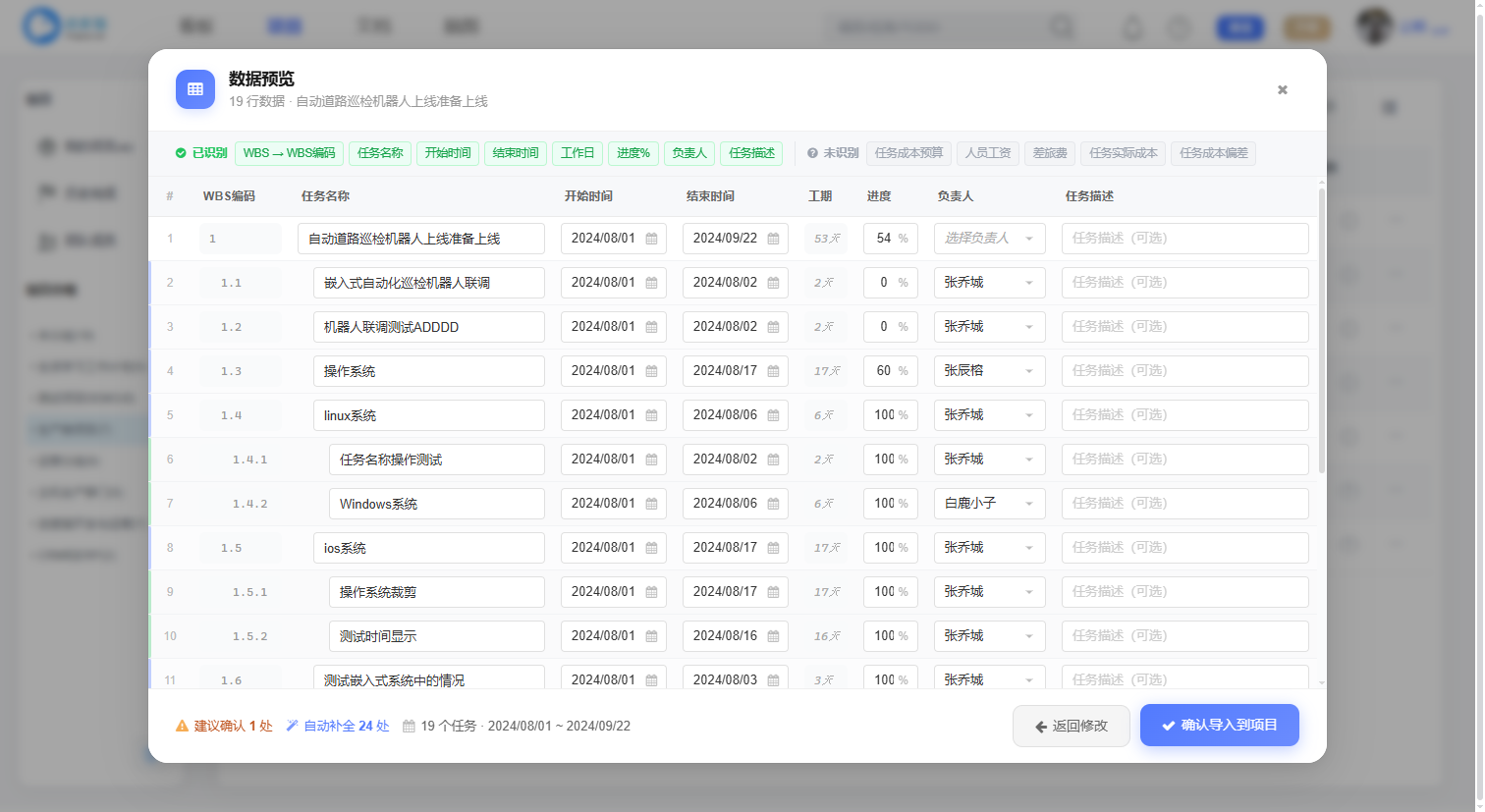Select the 差旅费 unrecognized field tag
This screenshot has height=812, width=1485.
click(x=1050, y=153)
